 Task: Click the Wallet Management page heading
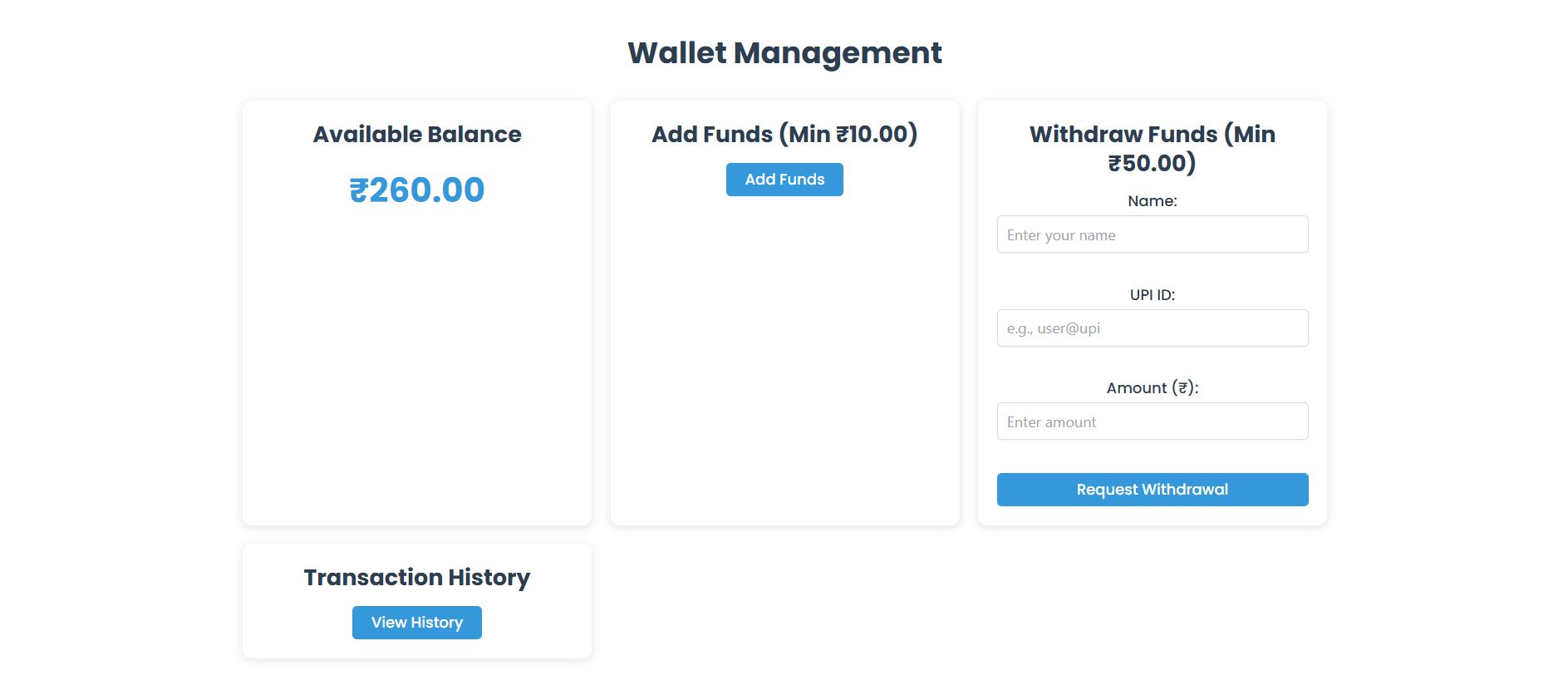click(784, 53)
